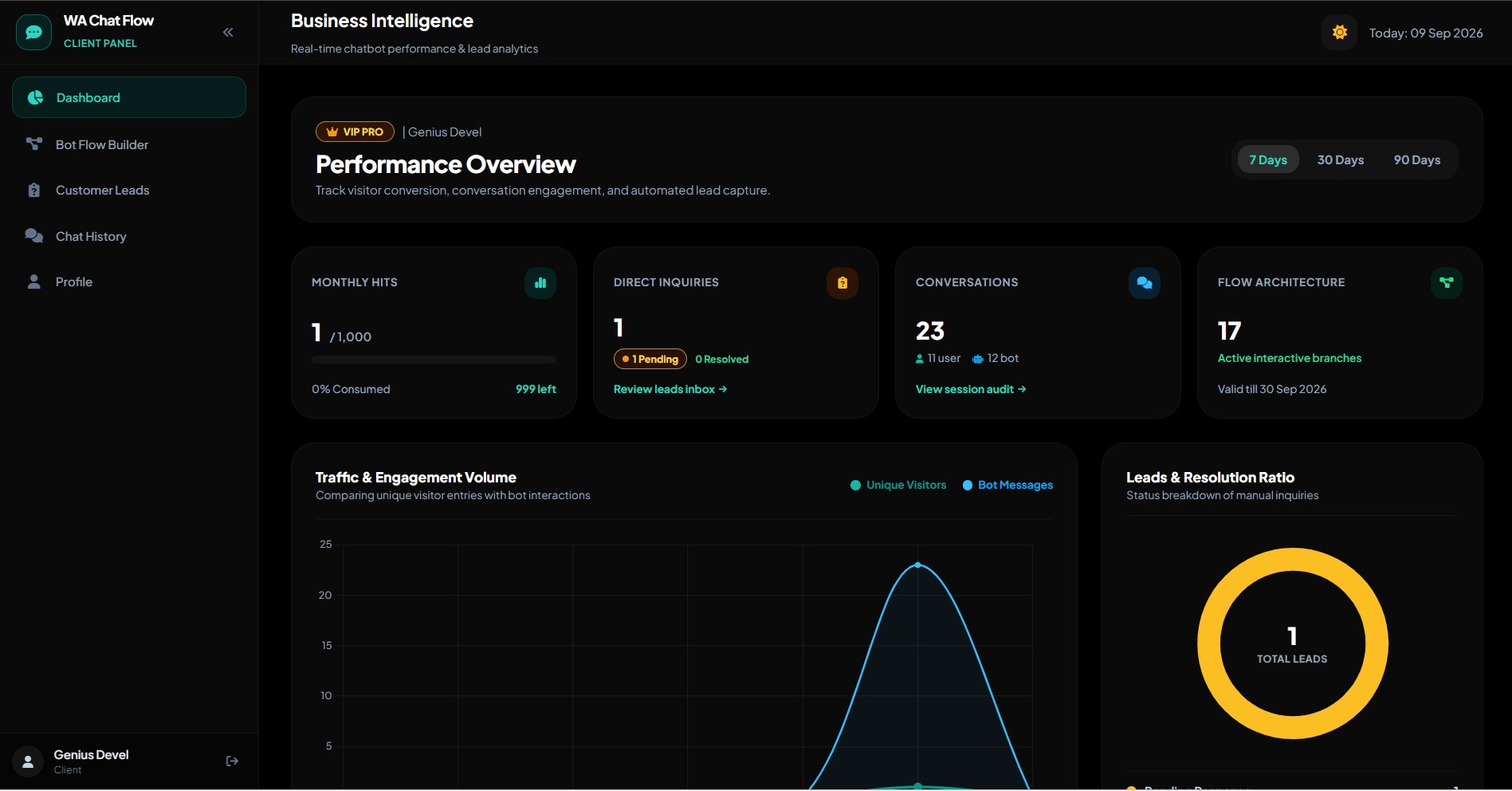Open View session audit link

(x=971, y=389)
